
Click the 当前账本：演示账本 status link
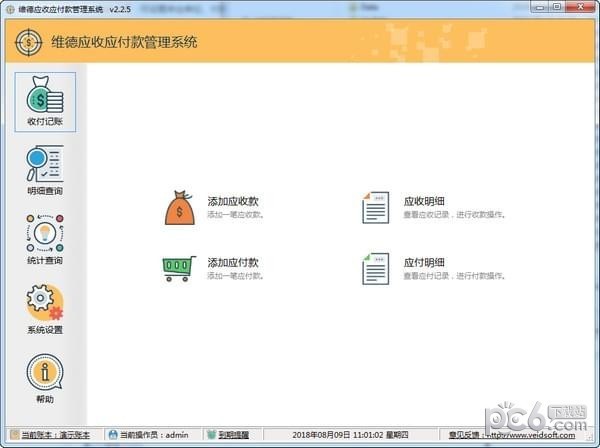click(55, 435)
